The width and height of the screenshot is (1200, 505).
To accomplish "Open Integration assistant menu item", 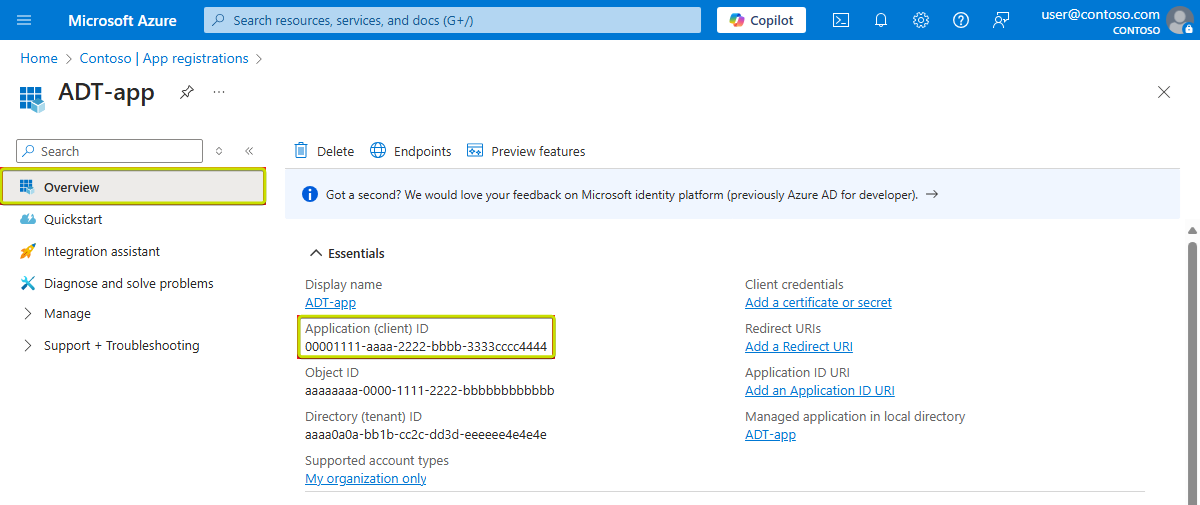I will click(101, 252).
